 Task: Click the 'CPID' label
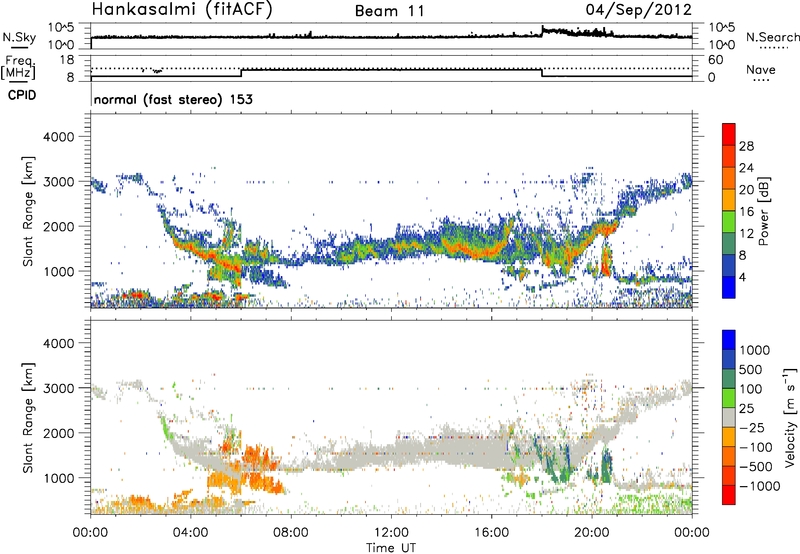[x=22, y=95]
